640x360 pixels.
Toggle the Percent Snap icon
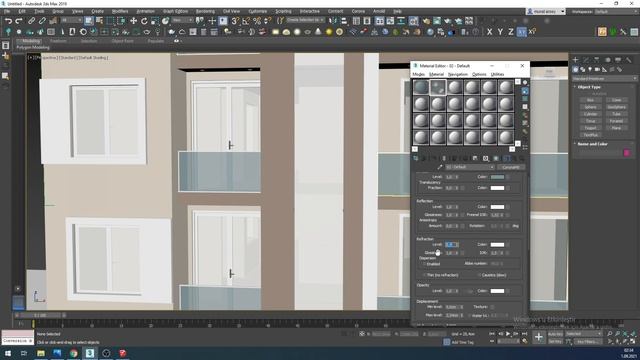(x=257, y=21)
